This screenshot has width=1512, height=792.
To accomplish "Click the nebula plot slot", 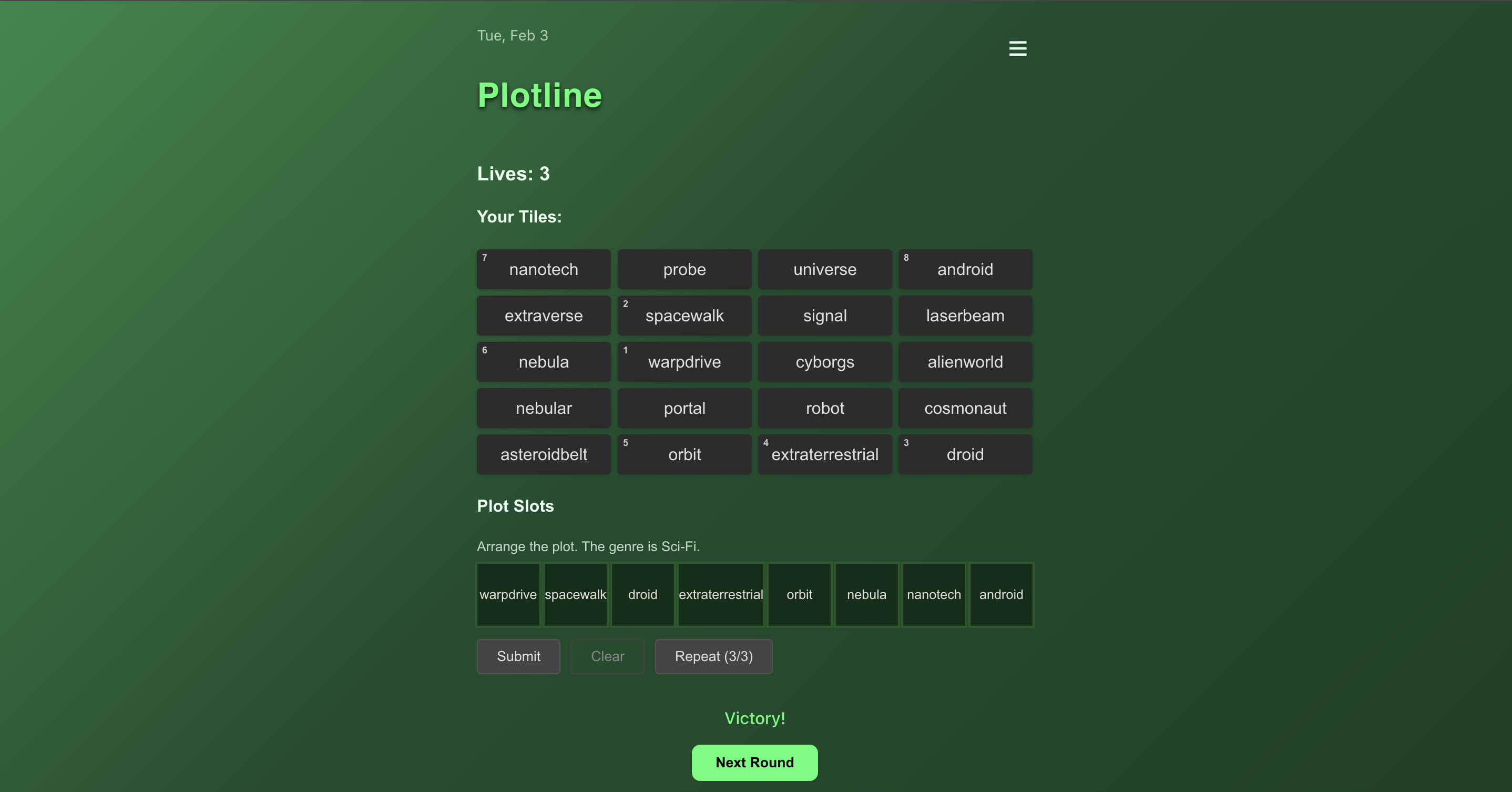I will point(866,594).
